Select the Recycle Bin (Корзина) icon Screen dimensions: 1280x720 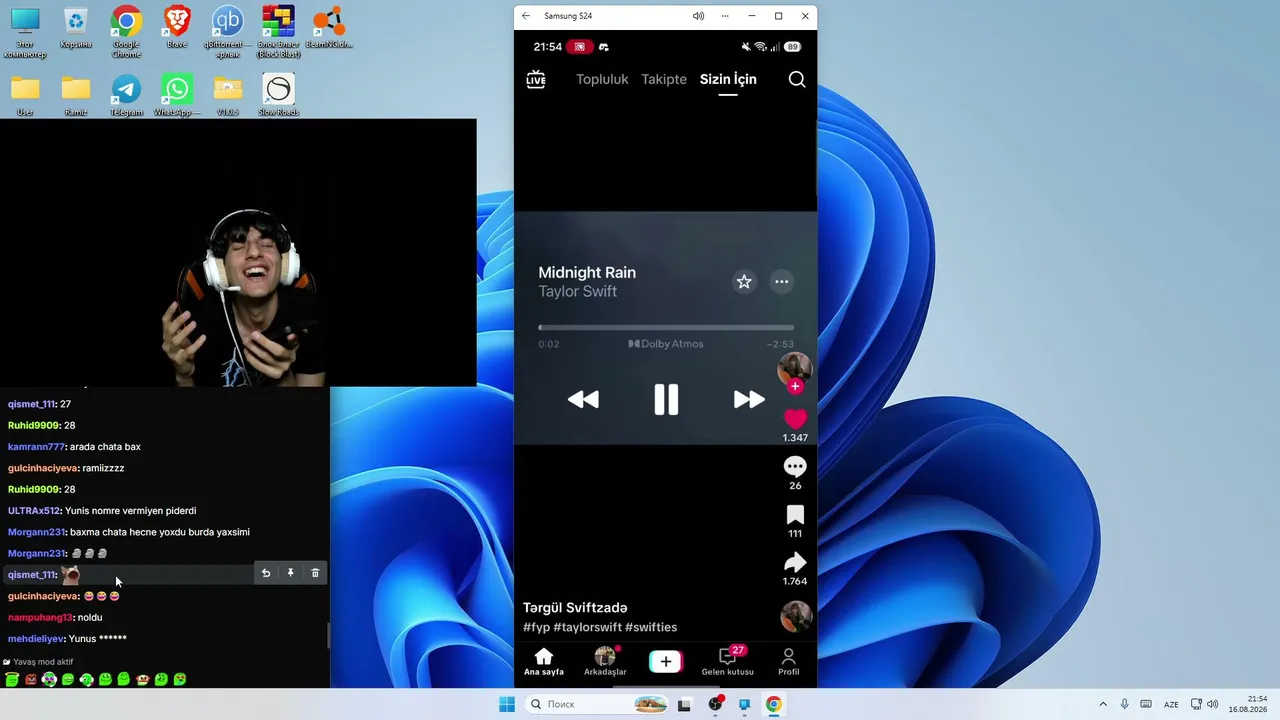[x=75, y=27]
